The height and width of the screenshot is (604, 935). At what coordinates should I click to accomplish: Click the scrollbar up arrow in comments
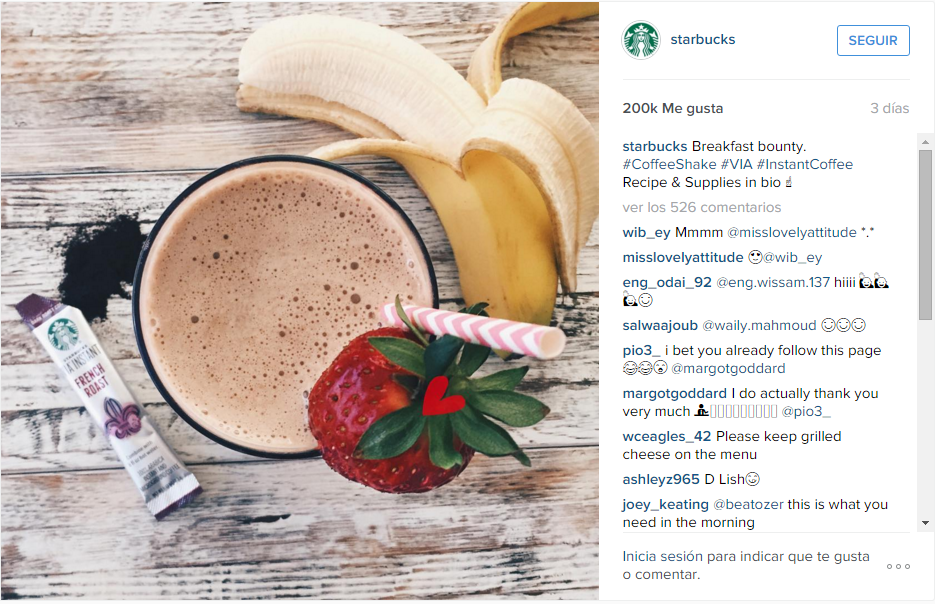click(x=925, y=142)
